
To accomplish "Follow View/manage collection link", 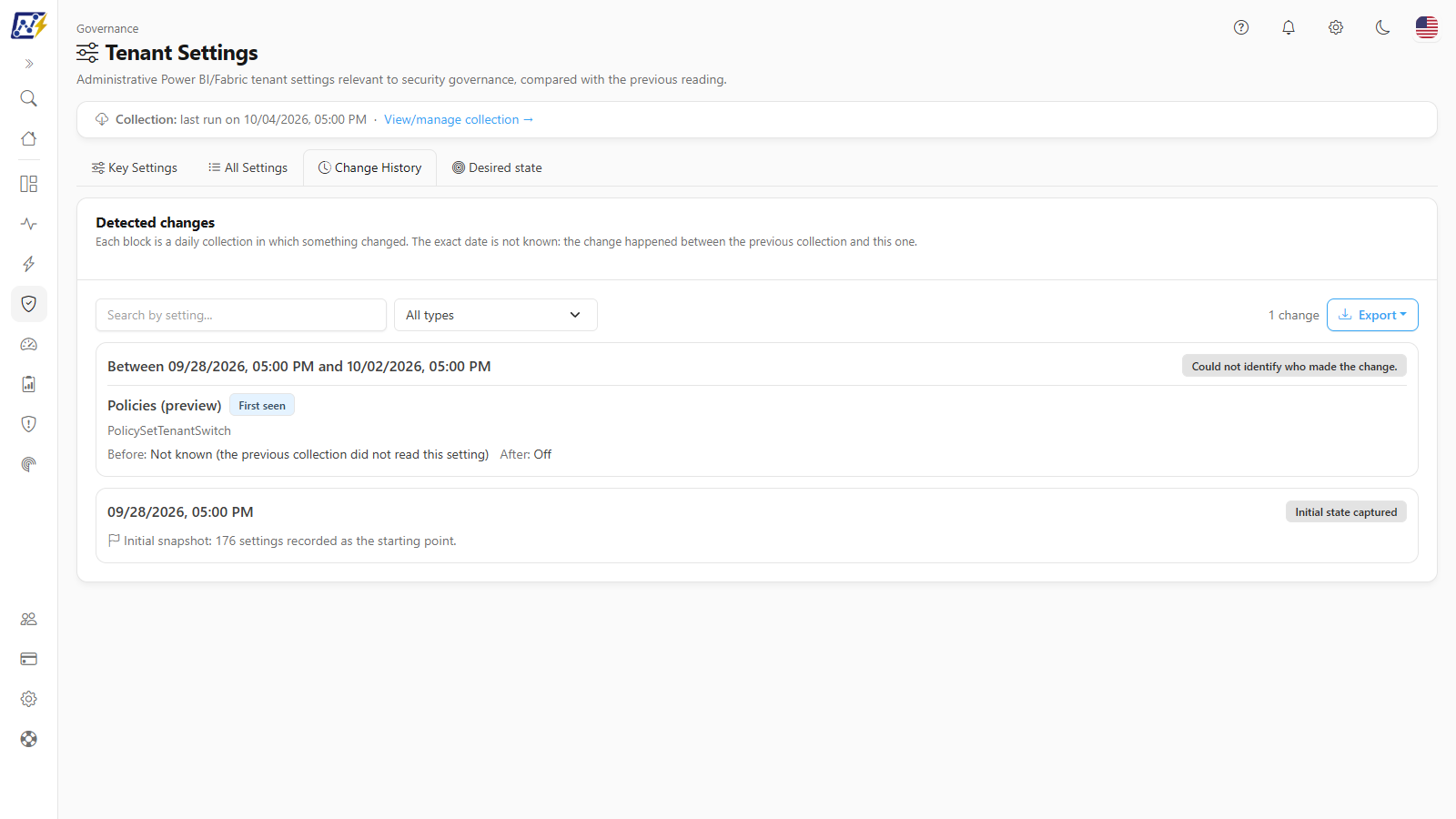I will pos(459,119).
